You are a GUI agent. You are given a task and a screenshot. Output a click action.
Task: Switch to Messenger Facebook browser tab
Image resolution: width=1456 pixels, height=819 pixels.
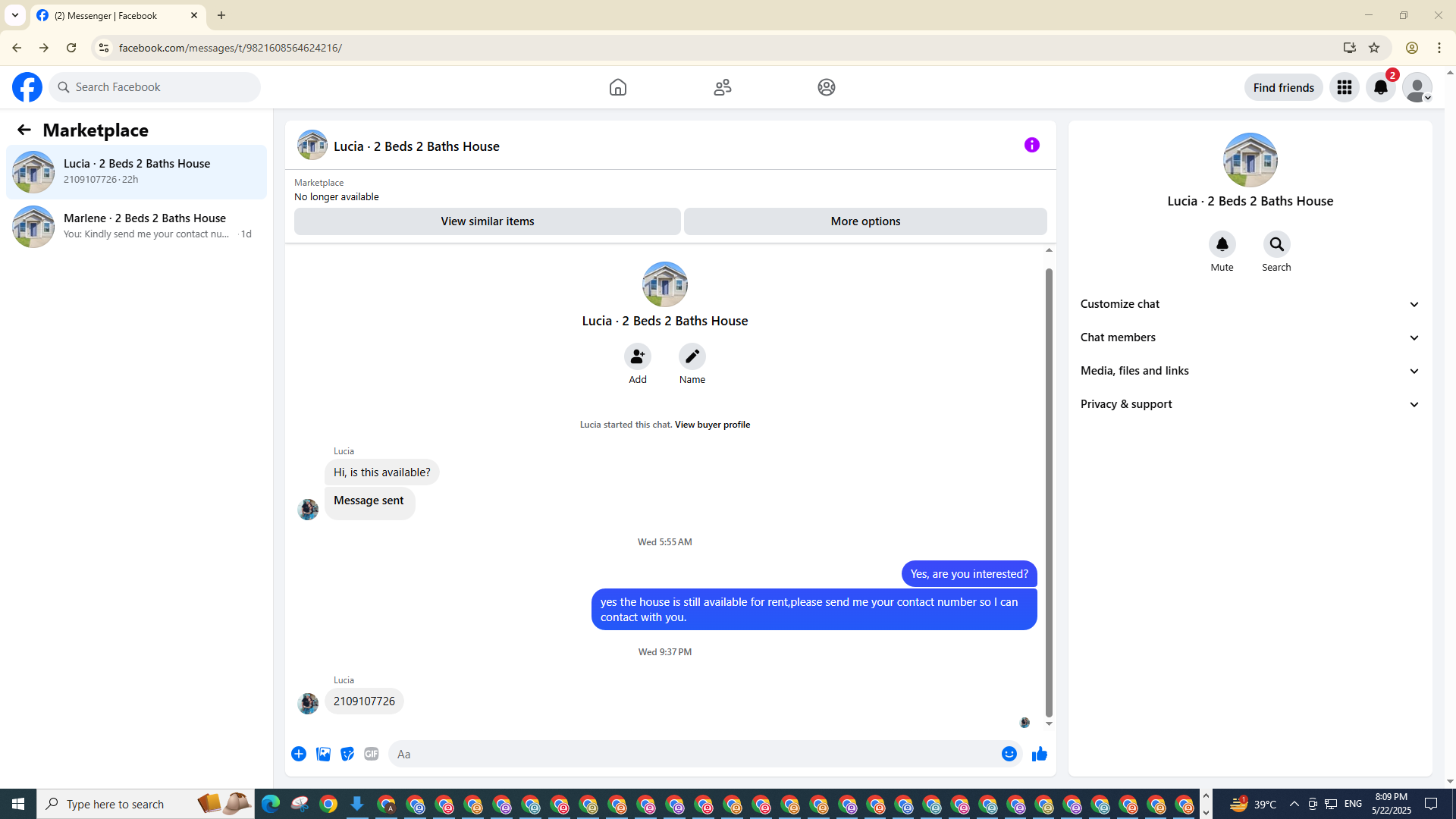[118, 15]
